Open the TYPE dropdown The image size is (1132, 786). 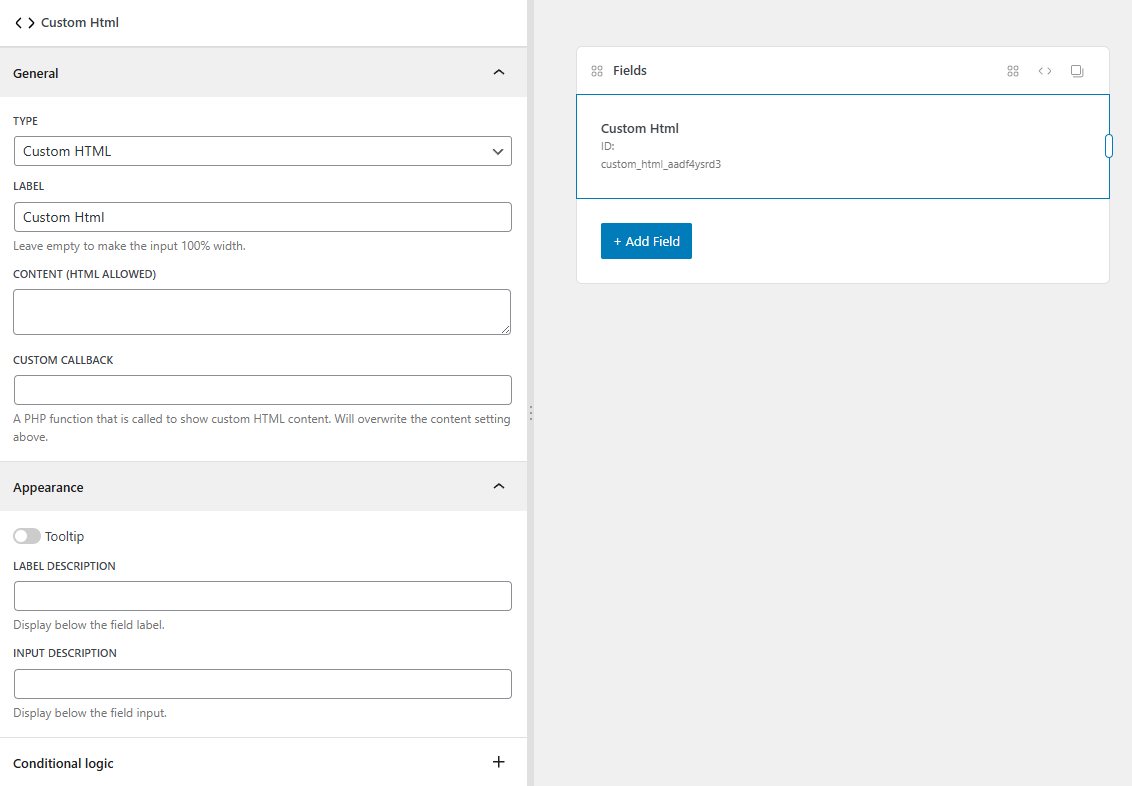point(262,151)
